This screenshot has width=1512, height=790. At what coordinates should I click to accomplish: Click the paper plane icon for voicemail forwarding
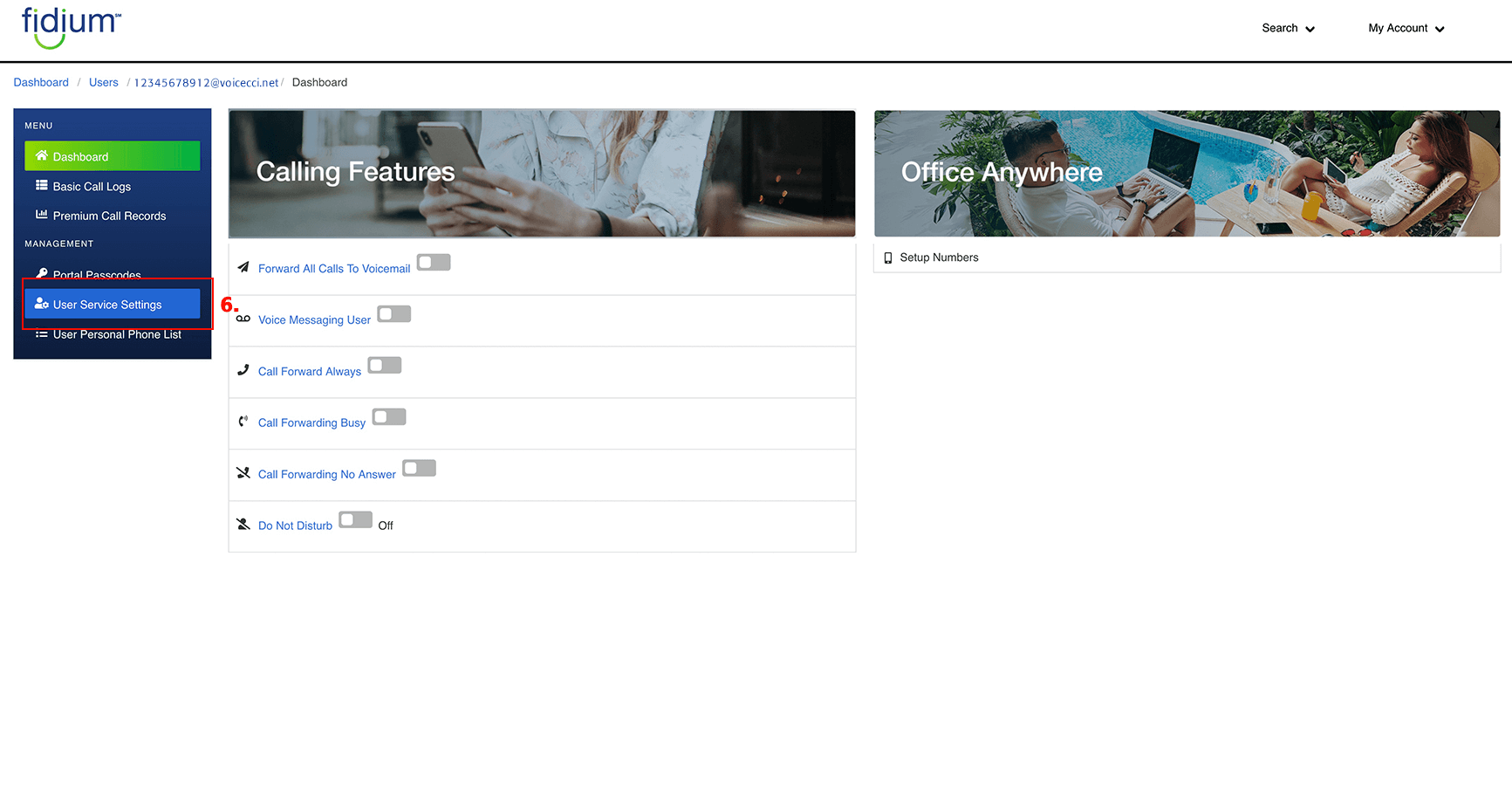pos(243,267)
